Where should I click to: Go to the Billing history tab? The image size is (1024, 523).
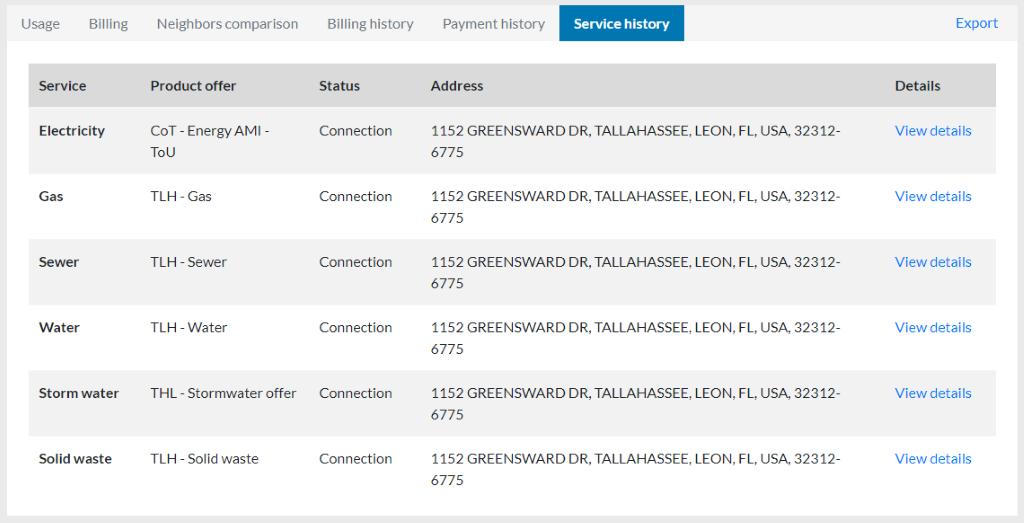click(x=370, y=24)
